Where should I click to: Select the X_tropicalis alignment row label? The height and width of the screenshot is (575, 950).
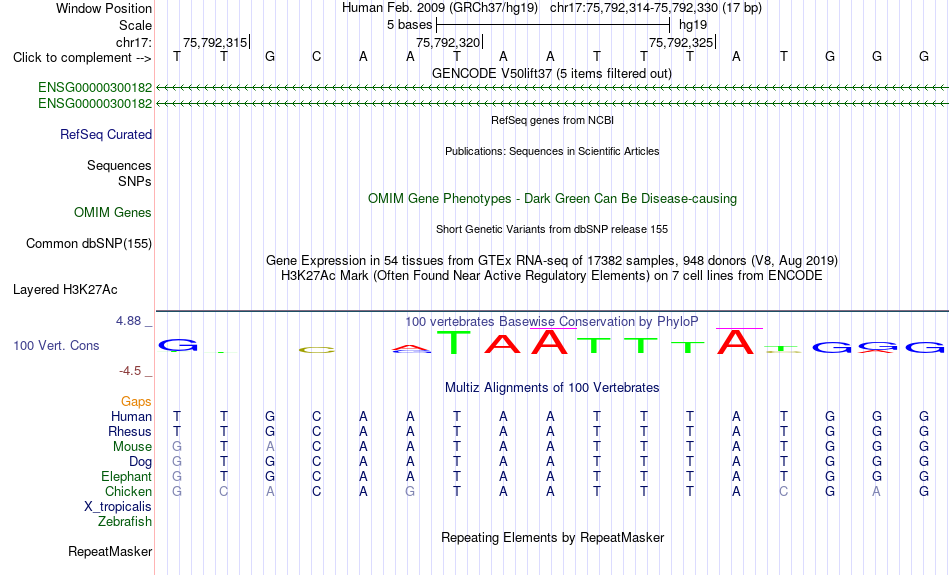118,507
